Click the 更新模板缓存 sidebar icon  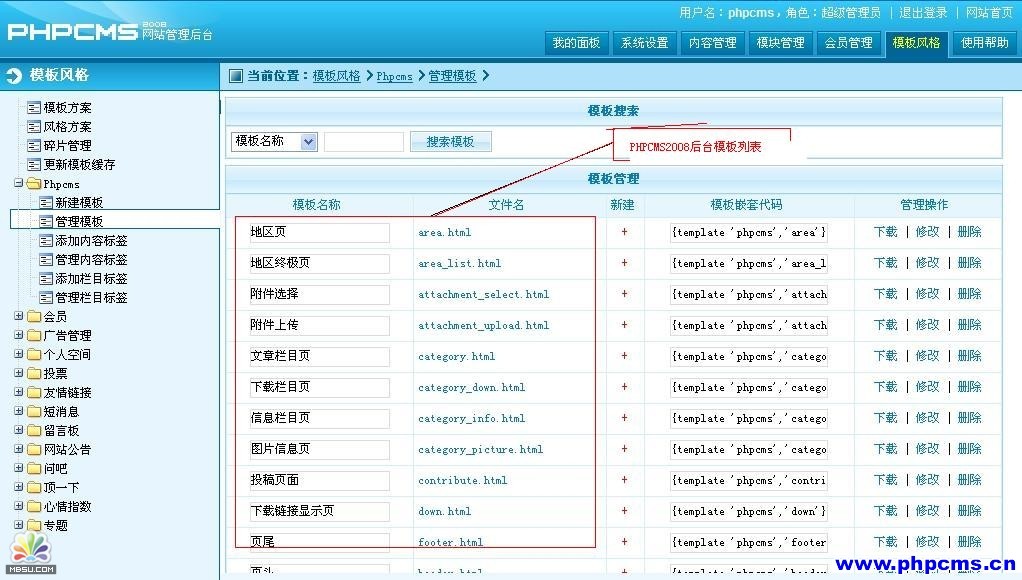pyautogui.click(x=34, y=165)
